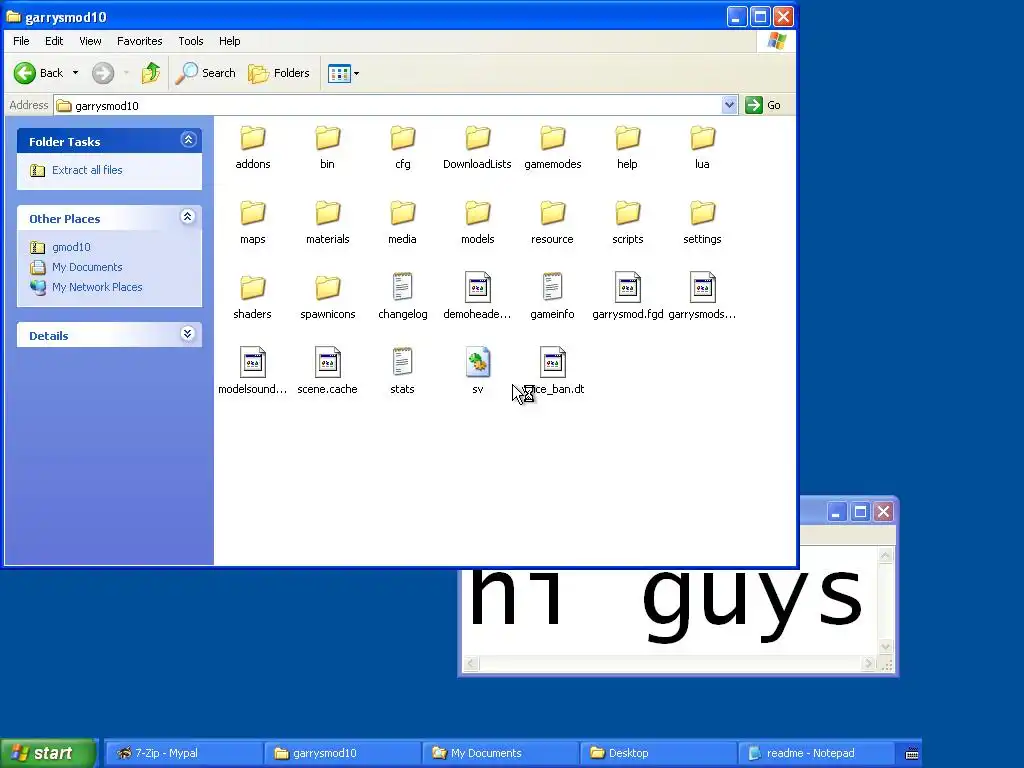Click Extract all files link
The width and height of the screenshot is (1024, 768).
[87, 170]
